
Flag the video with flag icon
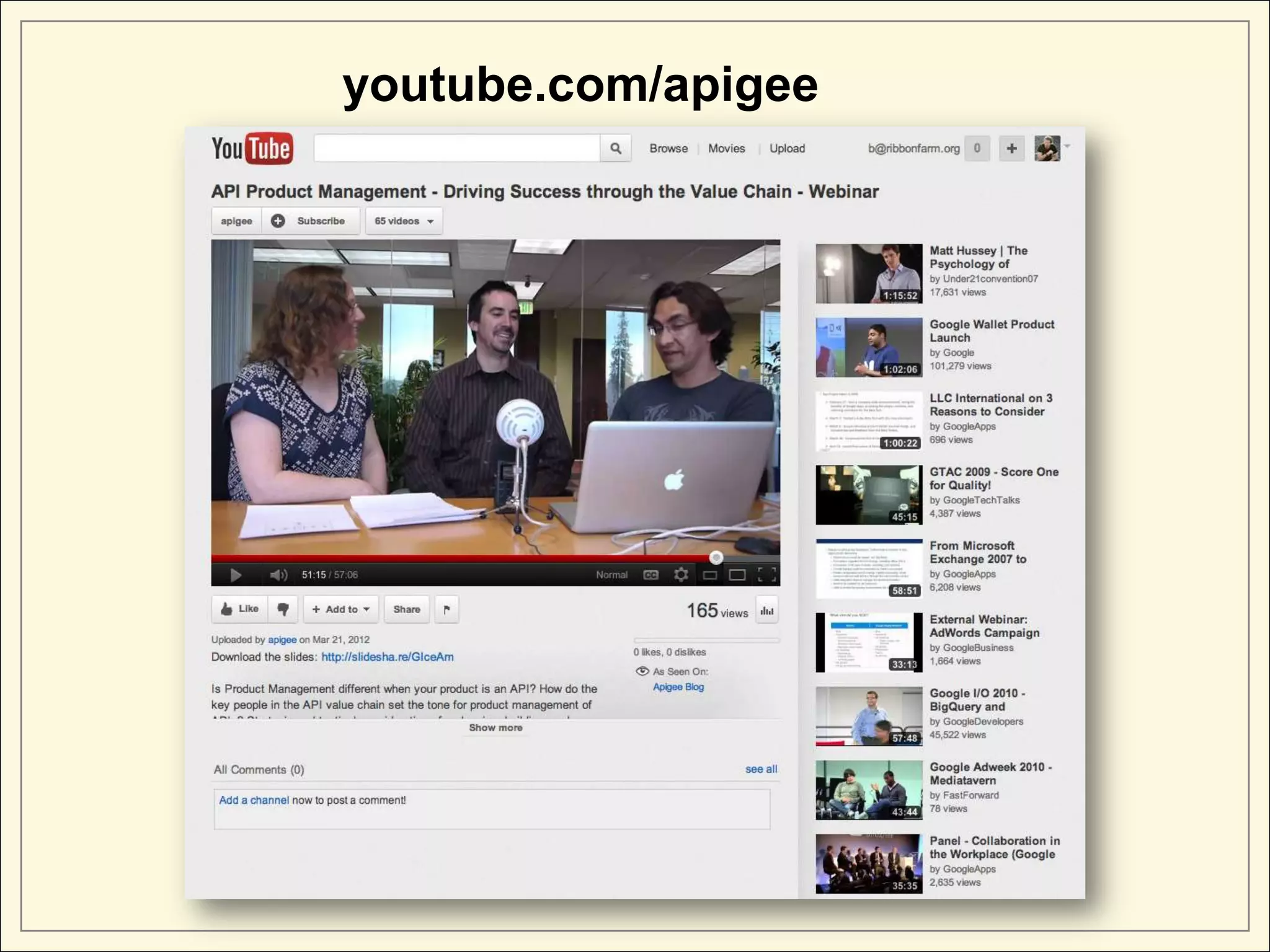(x=446, y=609)
